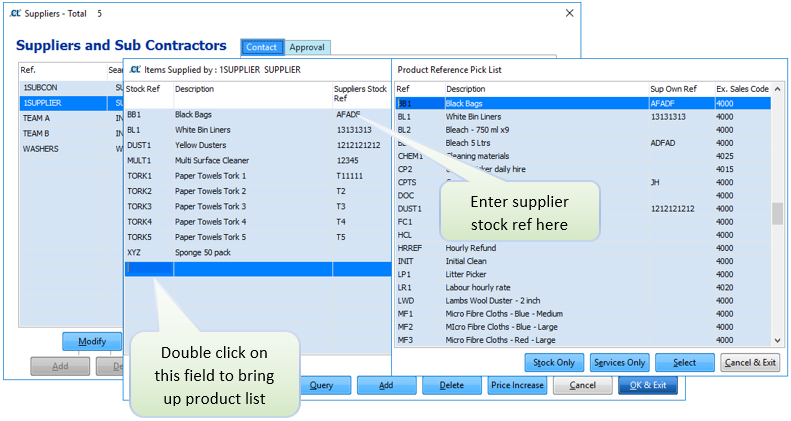Select Bleach 5 Ltrs in pick list
Image resolution: width=791 pixels, height=421 pixels.
tap(583, 143)
